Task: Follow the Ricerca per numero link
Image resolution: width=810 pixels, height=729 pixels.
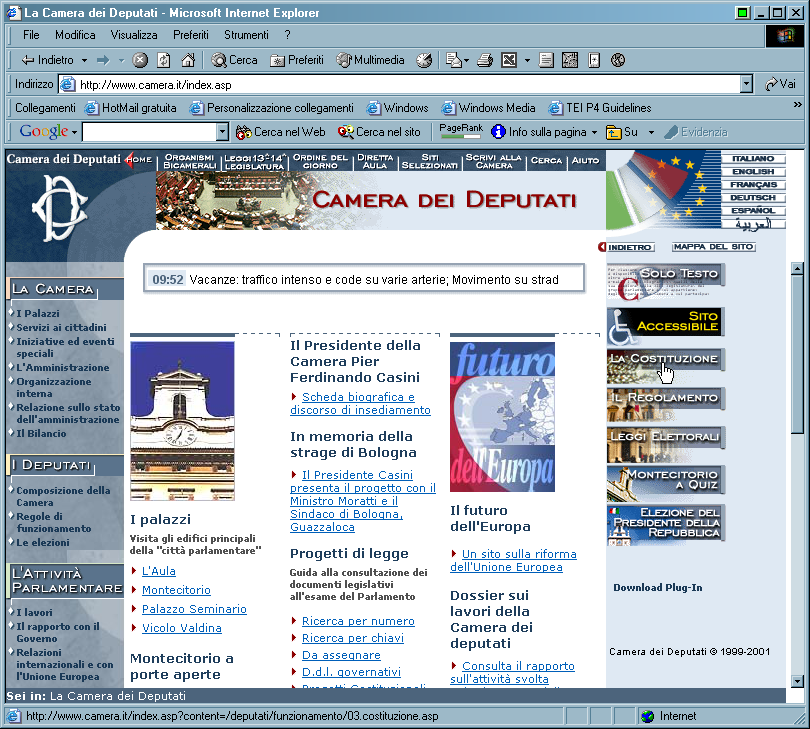Action: [358, 621]
